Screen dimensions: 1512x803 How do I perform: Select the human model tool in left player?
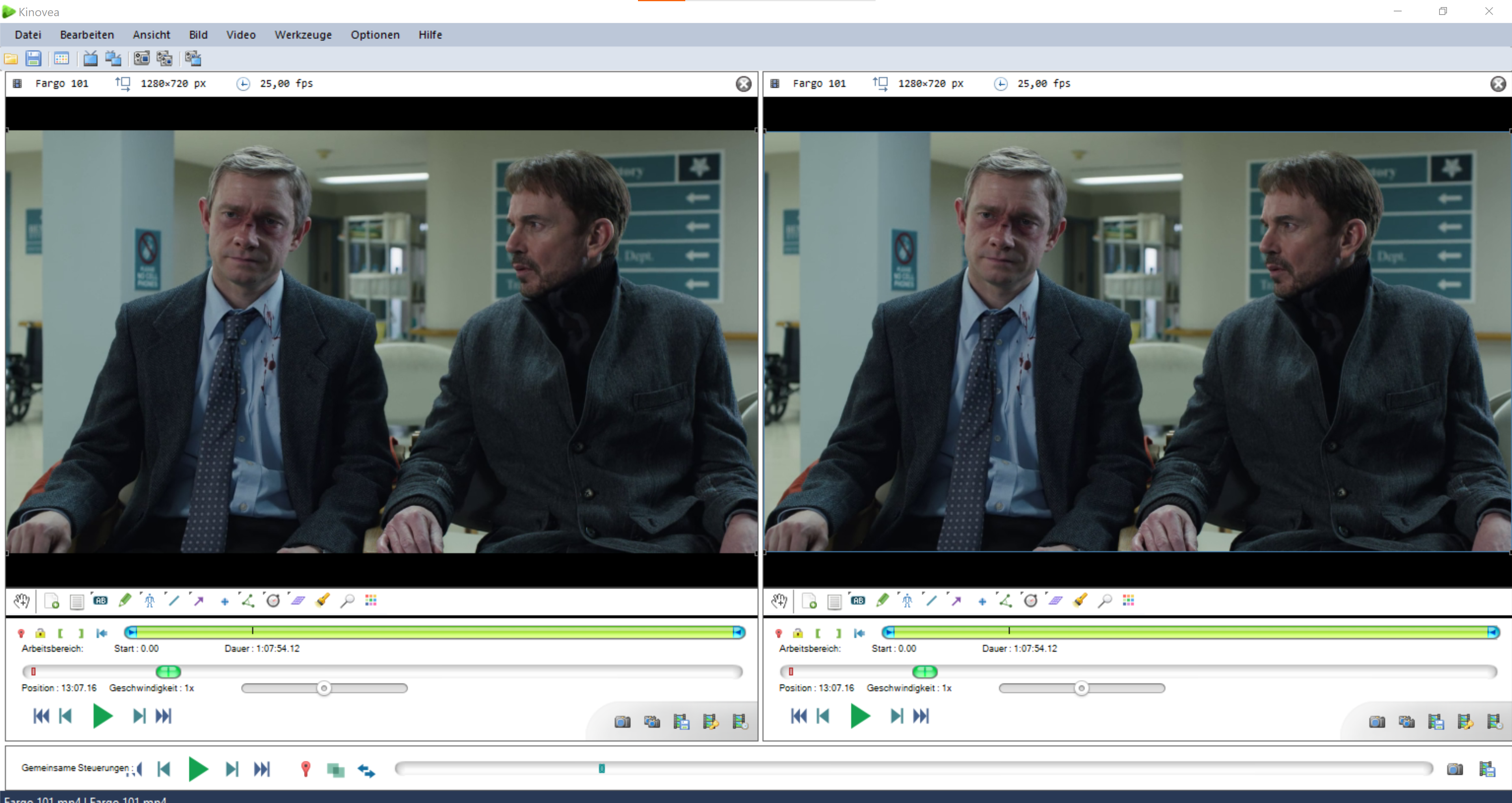pyautogui.click(x=149, y=600)
